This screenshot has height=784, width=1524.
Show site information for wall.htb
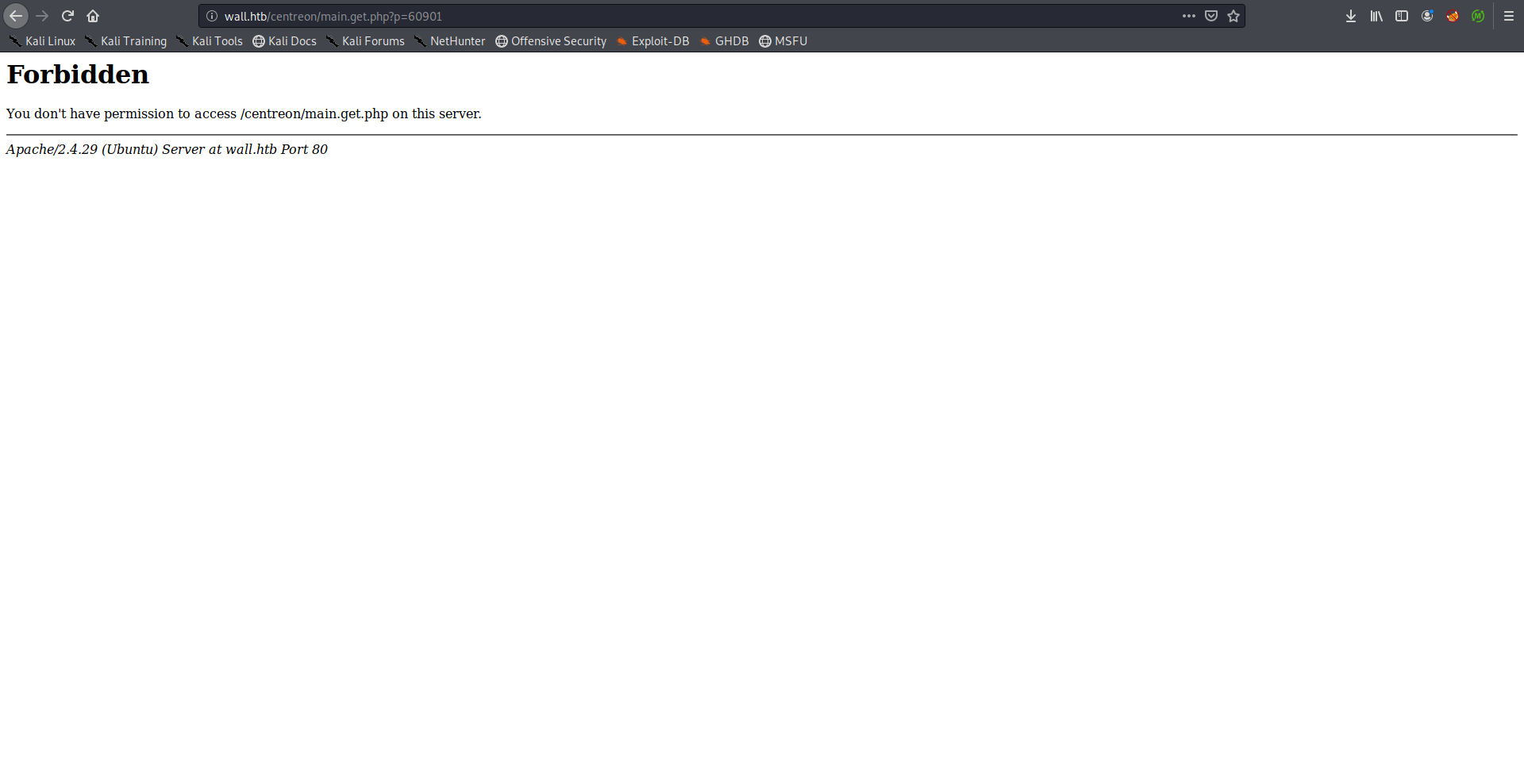[x=212, y=16]
